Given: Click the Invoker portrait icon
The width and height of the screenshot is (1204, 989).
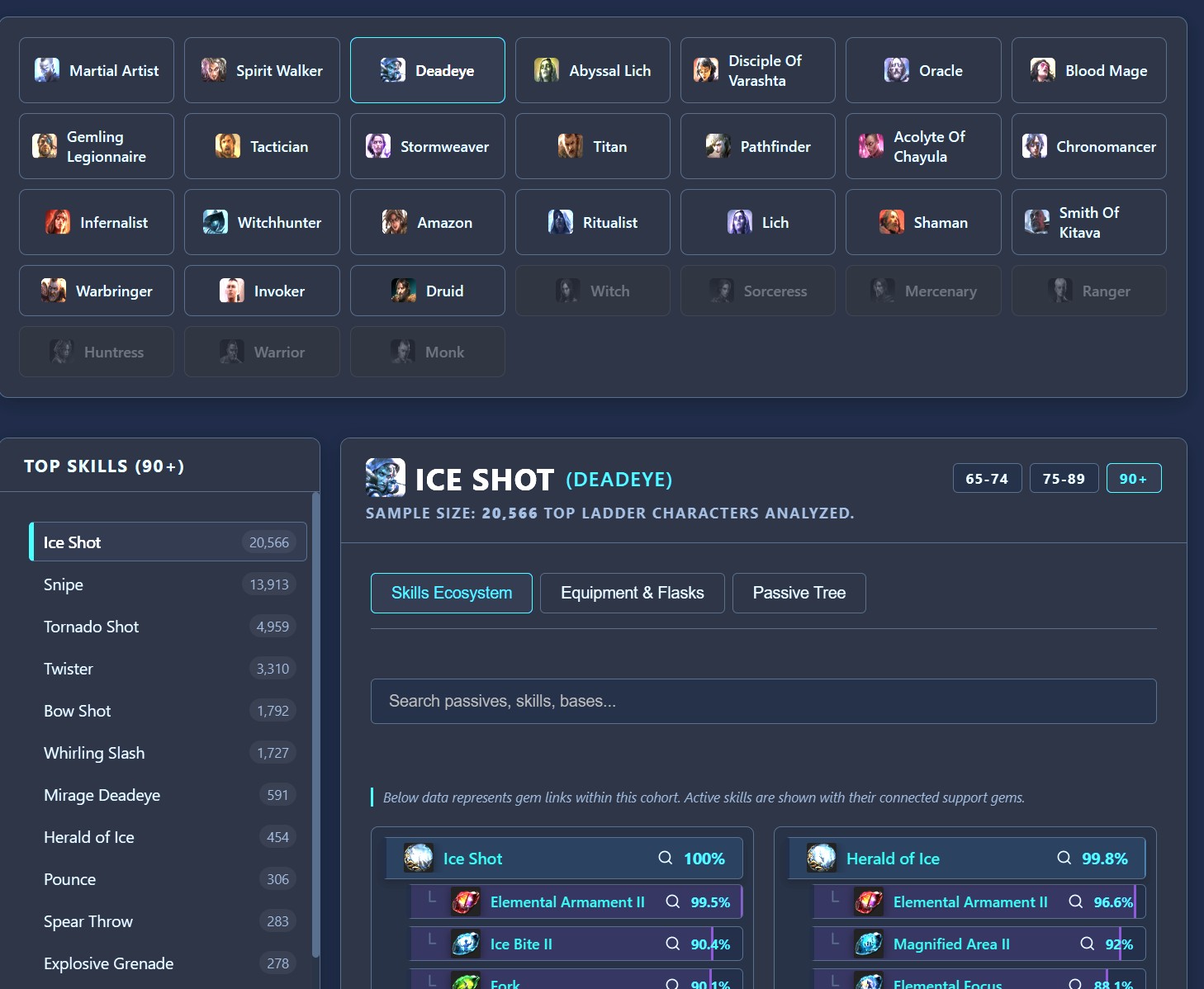Looking at the screenshot, I should tap(232, 291).
